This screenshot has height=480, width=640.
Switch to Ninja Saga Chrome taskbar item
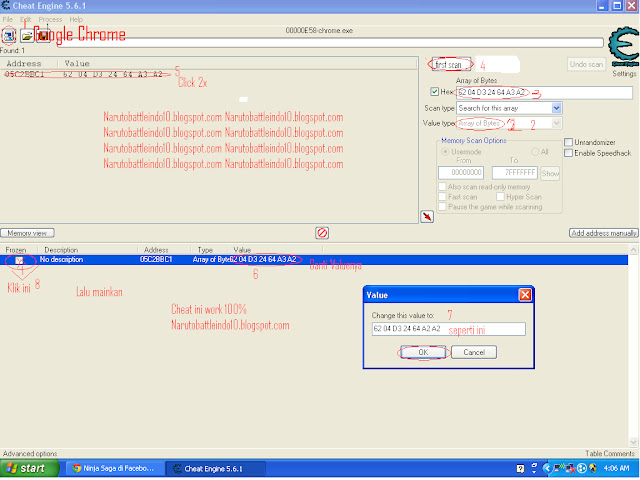[114, 469]
